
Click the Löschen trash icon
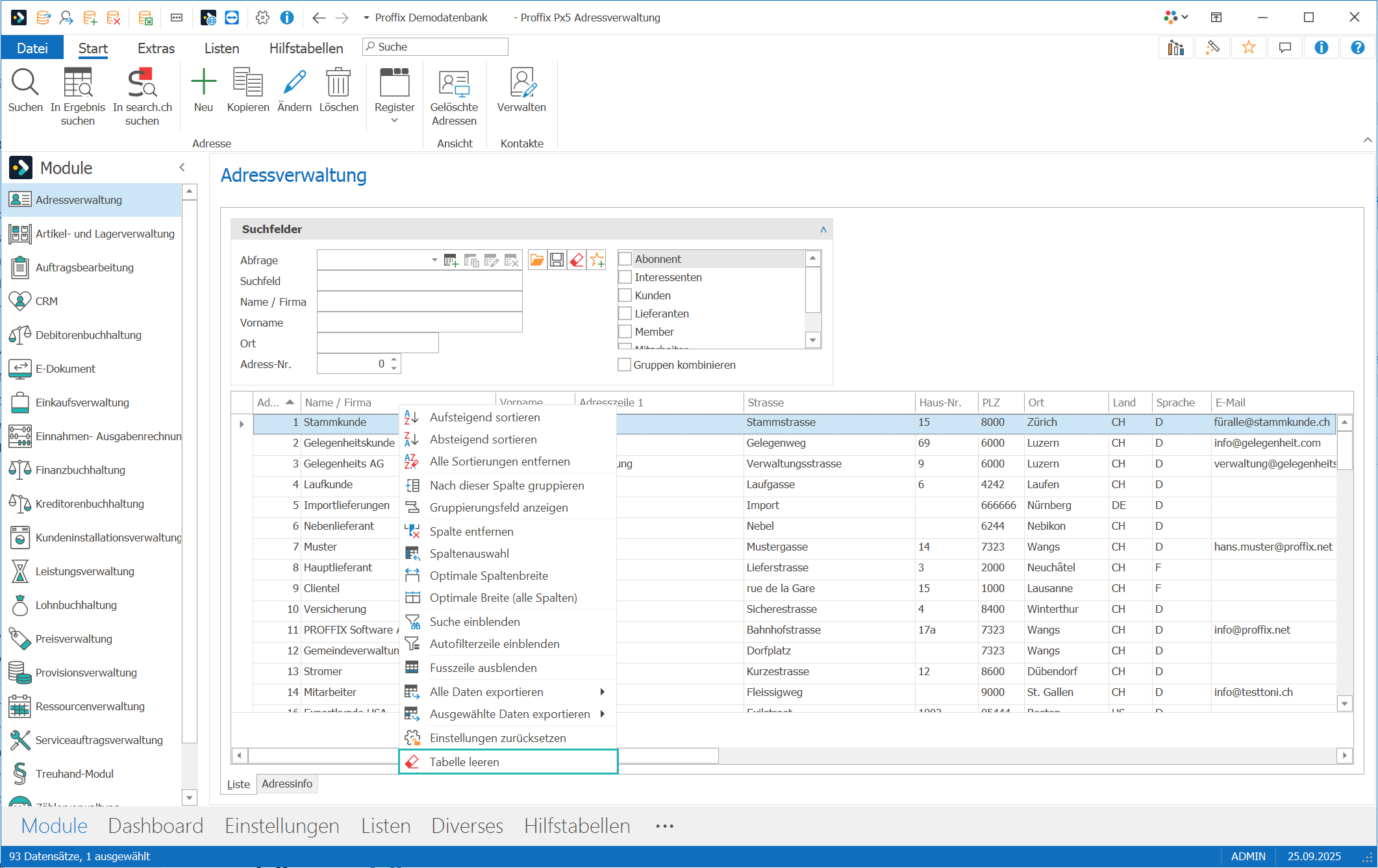(x=338, y=83)
